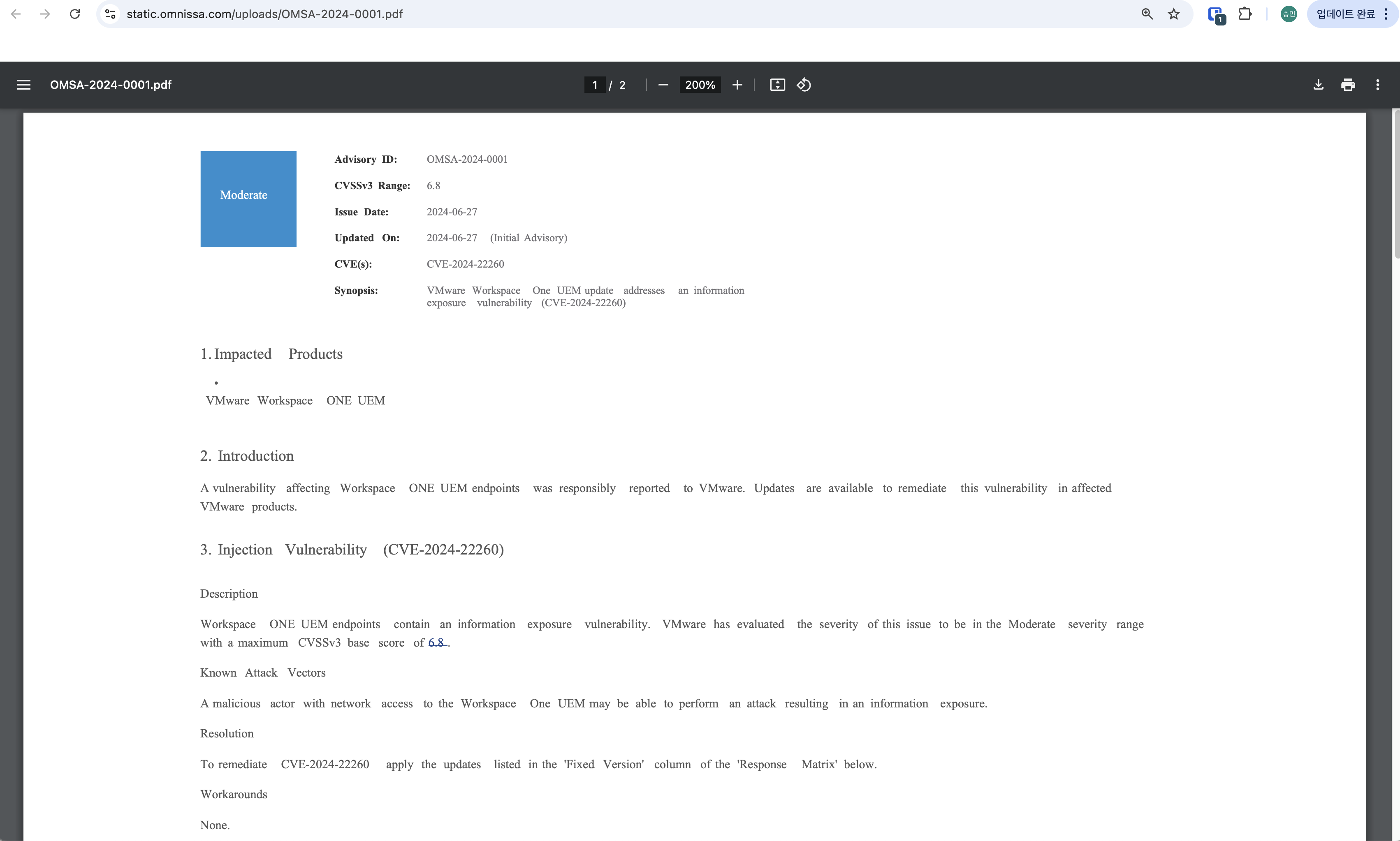This screenshot has width=1400, height=841.
Task: Click the zoom in plus button
Action: 737,85
